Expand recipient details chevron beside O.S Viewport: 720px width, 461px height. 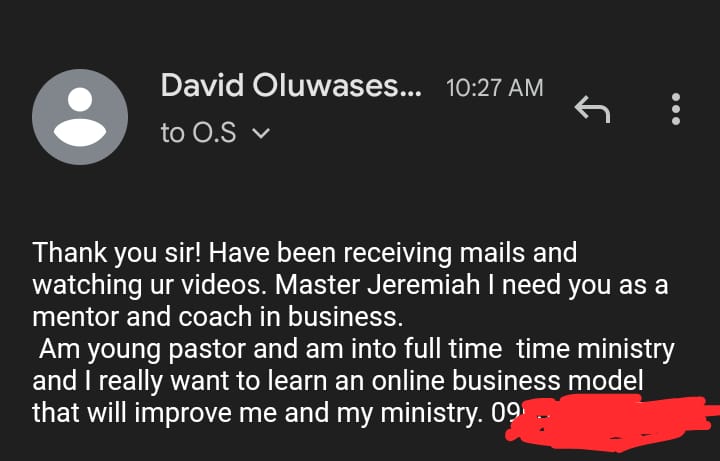(261, 133)
